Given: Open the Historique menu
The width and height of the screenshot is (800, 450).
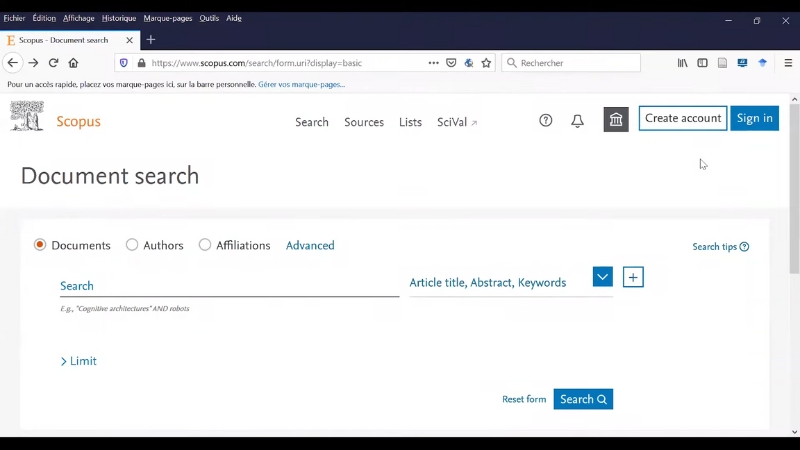Looking at the screenshot, I should point(119,18).
